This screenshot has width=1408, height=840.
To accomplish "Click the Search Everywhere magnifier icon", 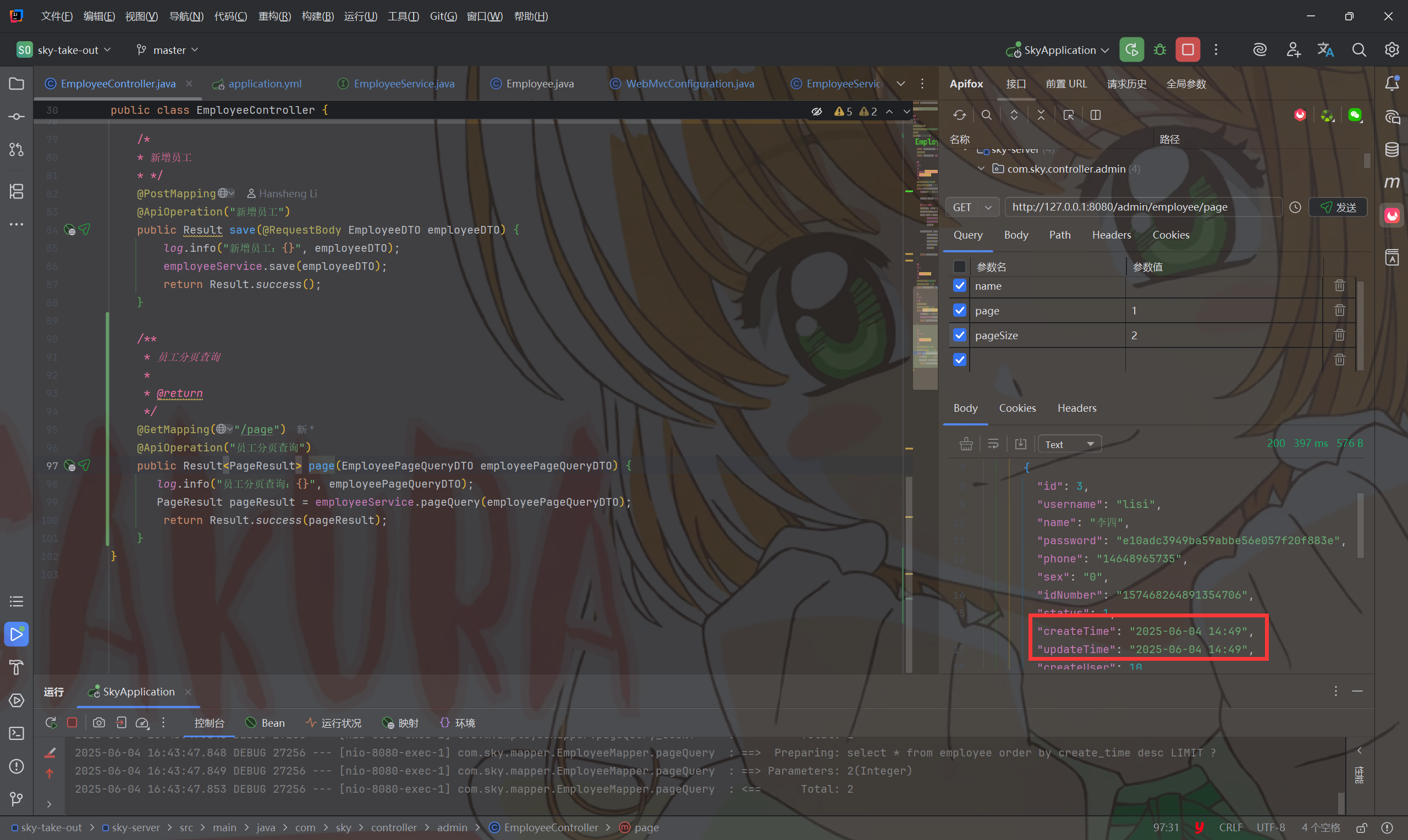I will click(1358, 50).
